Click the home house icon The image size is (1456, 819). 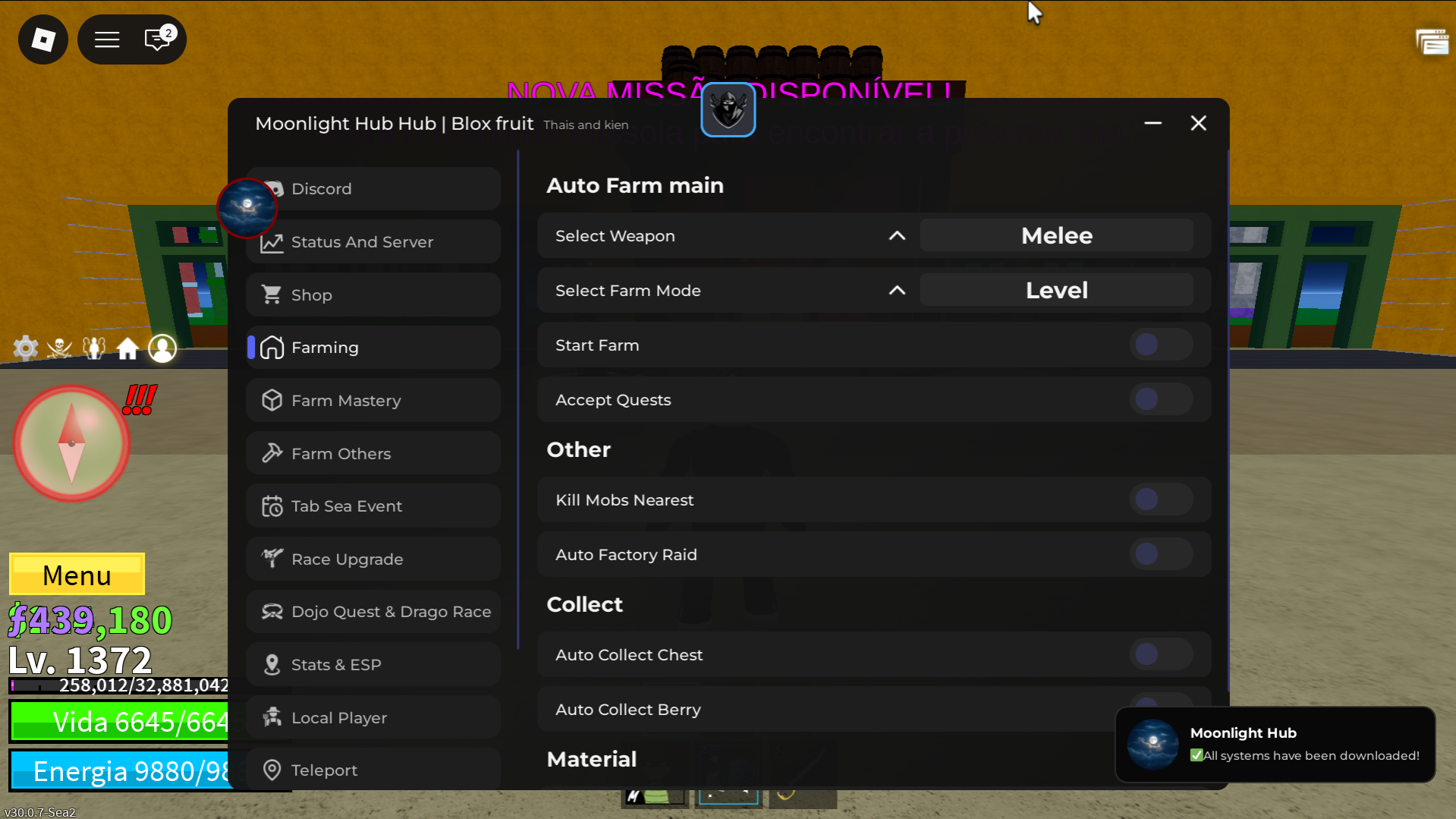coord(127,348)
